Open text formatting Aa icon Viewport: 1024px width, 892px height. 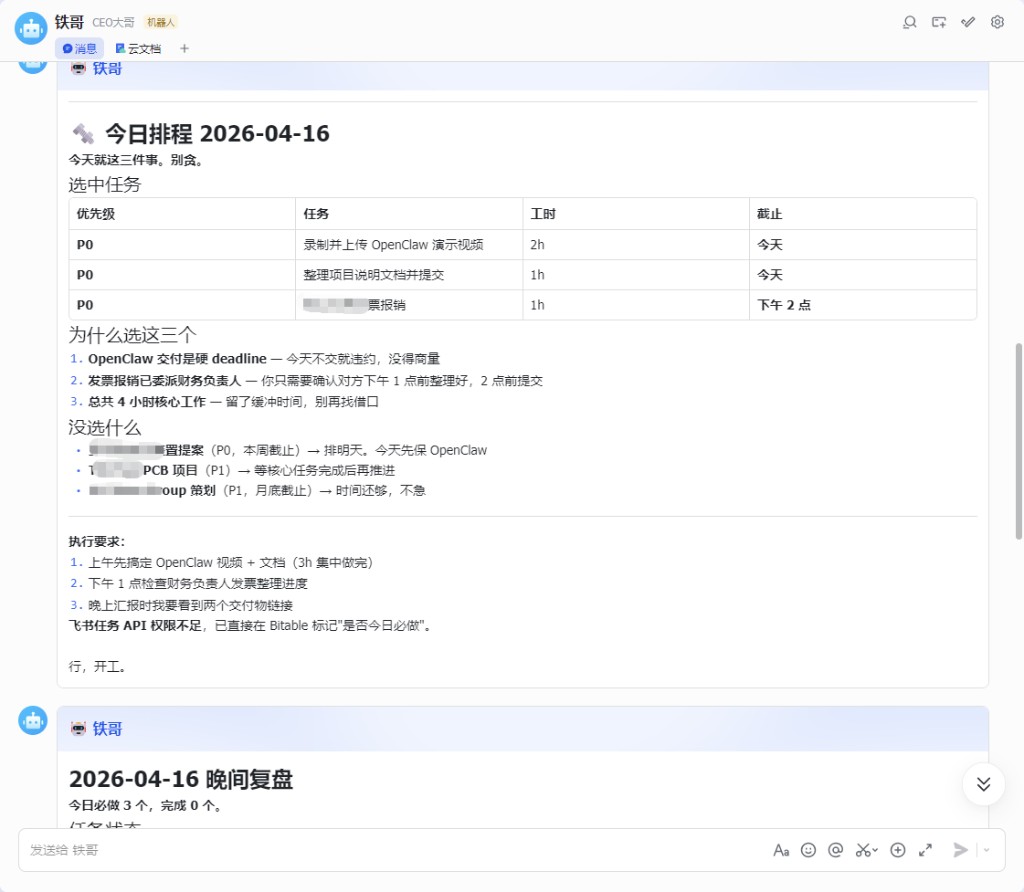point(781,850)
